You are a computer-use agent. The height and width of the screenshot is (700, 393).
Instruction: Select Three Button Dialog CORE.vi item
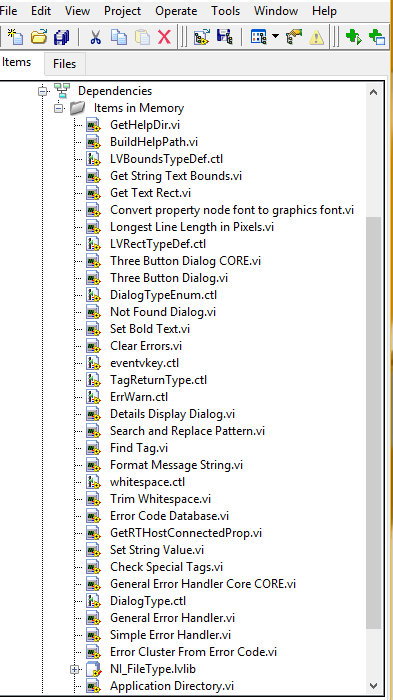(185, 261)
